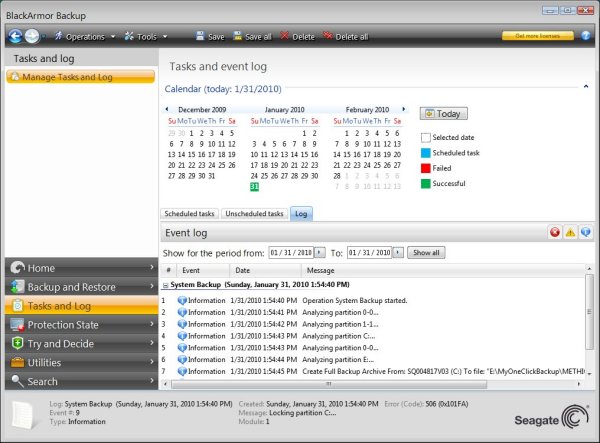Expand the Home section arrow
The height and width of the screenshot is (443, 600).
coord(152,267)
